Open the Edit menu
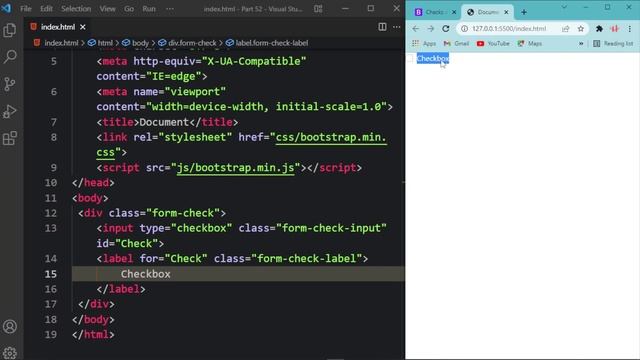Viewport: 640px width, 360px height. pos(46,9)
